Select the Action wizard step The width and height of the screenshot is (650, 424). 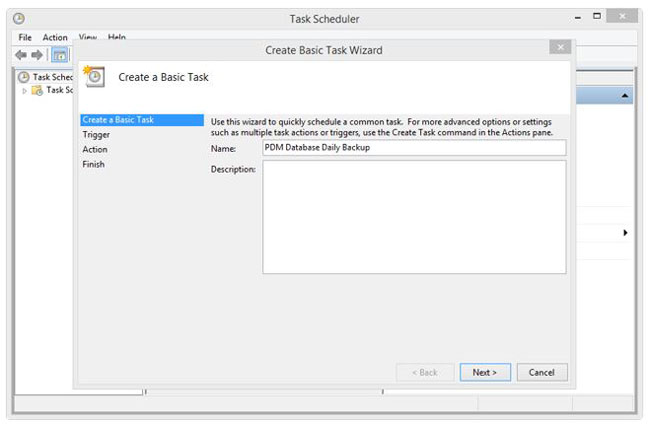(95, 149)
